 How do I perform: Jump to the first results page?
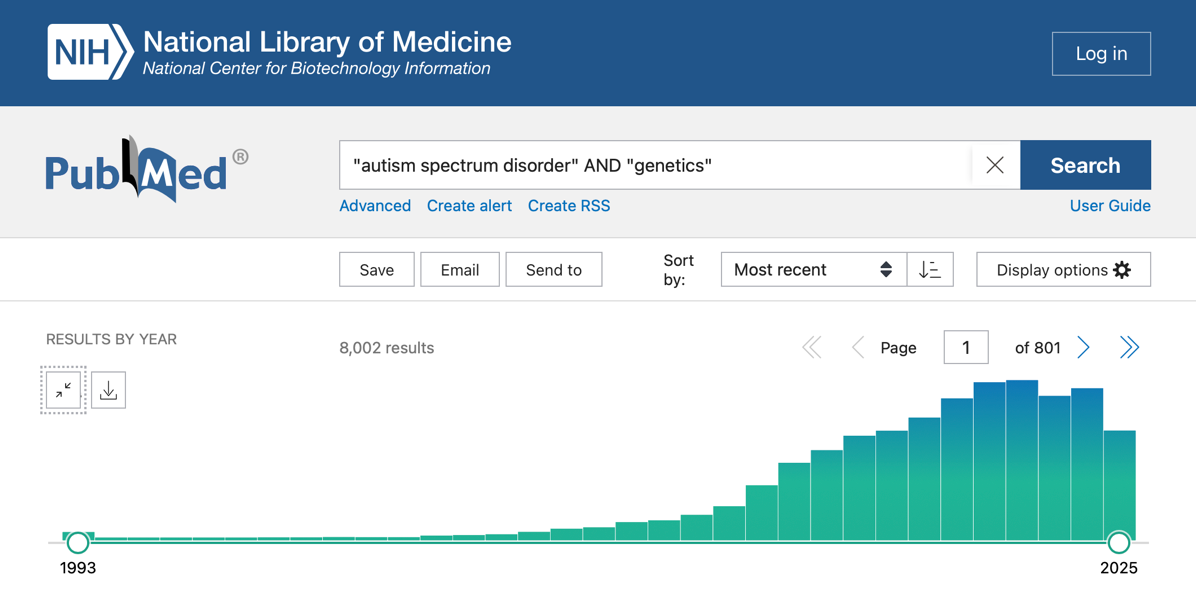coord(812,348)
